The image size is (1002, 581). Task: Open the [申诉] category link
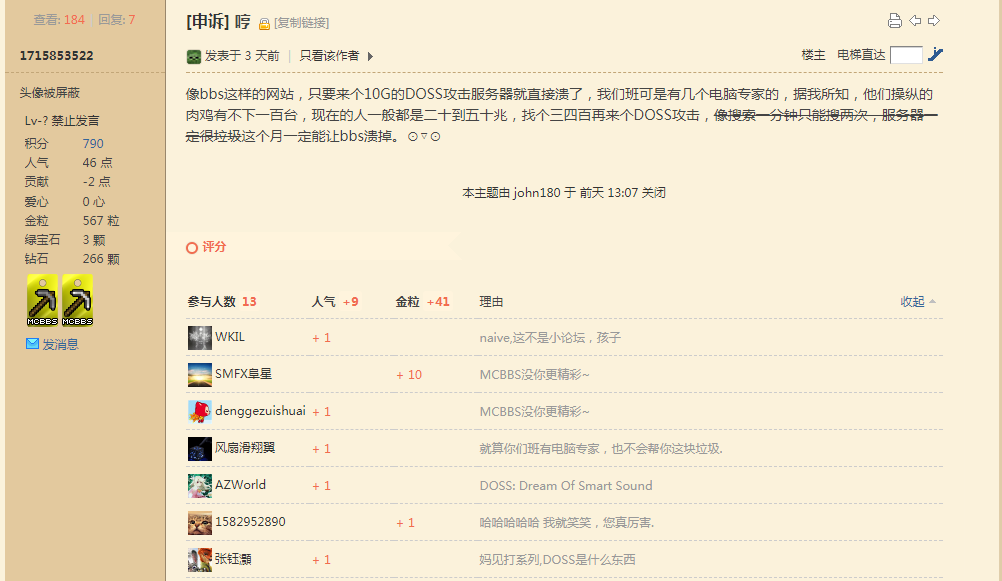(208, 22)
